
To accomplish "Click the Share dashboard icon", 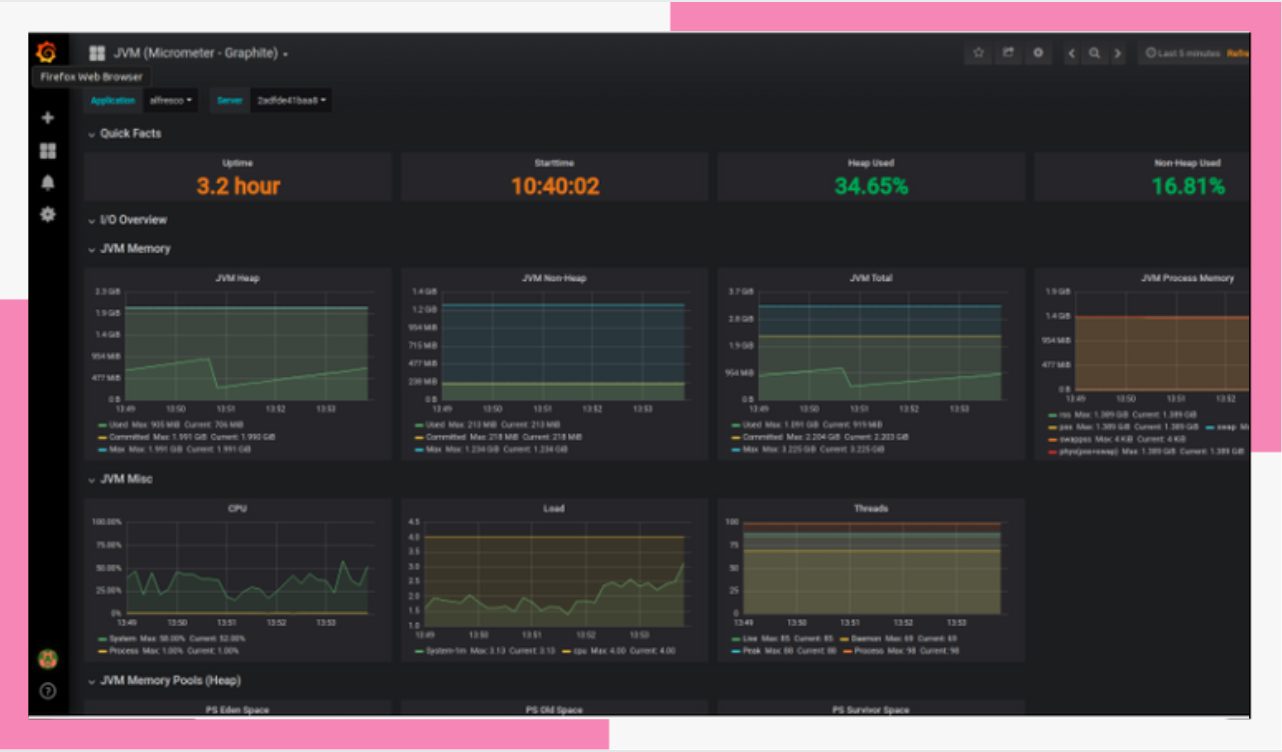I will pyautogui.click(x=1009, y=53).
